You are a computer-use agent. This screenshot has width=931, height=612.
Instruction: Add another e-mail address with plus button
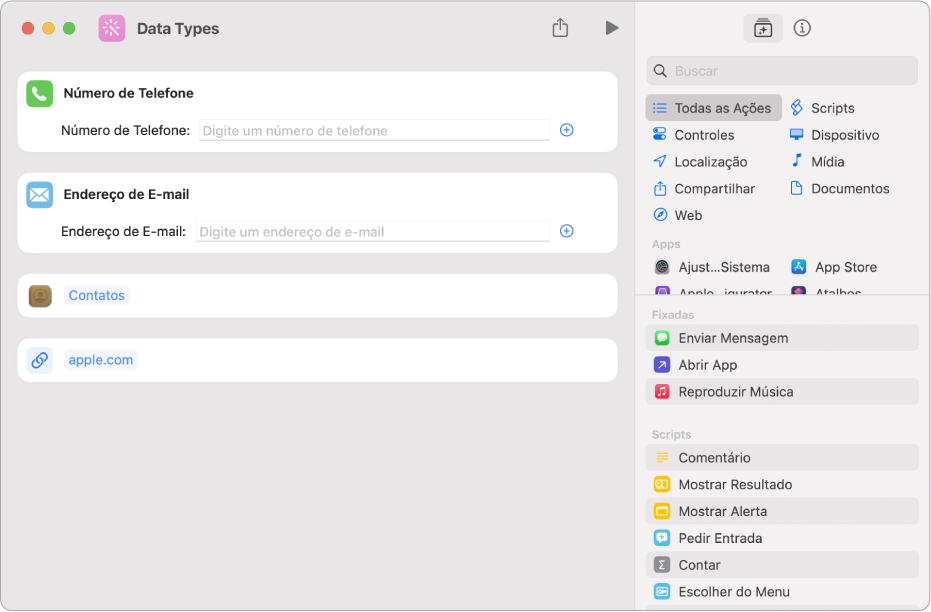(566, 231)
